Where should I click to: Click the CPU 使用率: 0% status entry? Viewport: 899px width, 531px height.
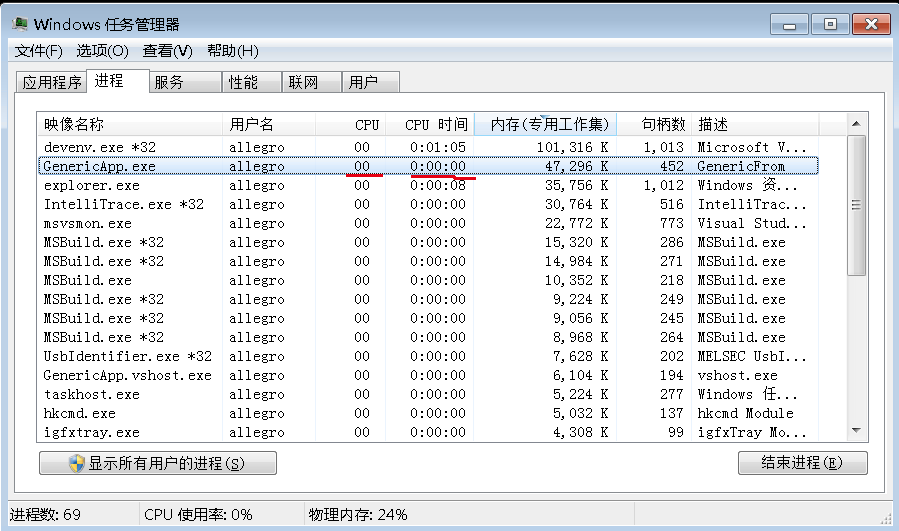pos(198,514)
